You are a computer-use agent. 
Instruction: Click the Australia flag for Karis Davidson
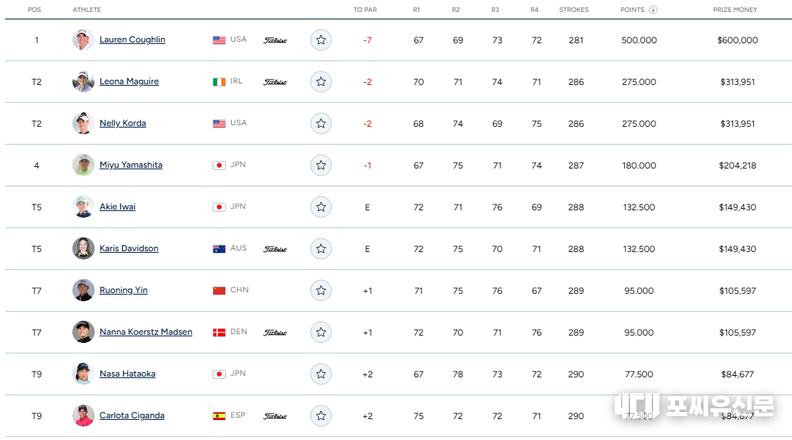click(219, 249)
